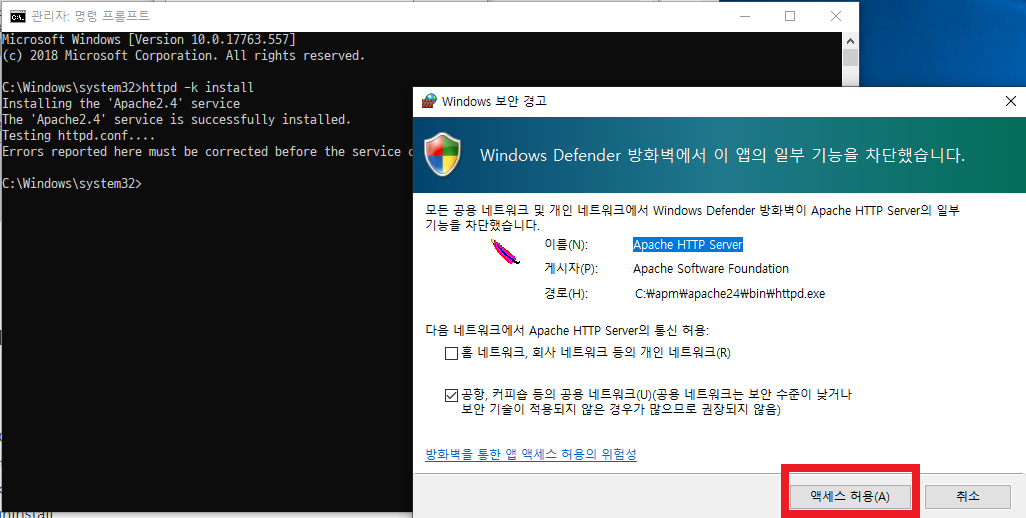Close the Command Prompt window
The width and height of the screenshot is (1026, 518).
[x=836, y=16]
